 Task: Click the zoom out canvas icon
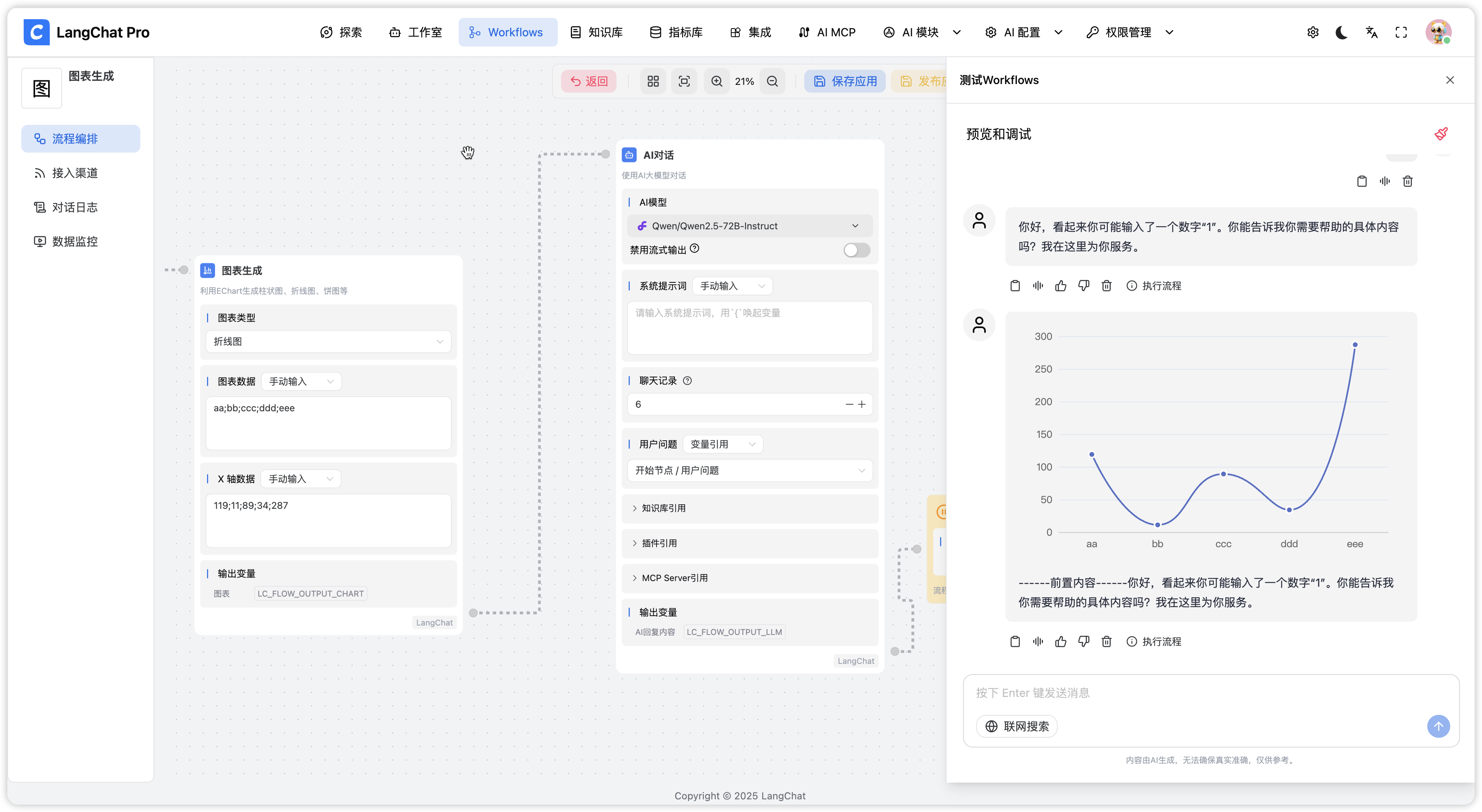point(772,81)
